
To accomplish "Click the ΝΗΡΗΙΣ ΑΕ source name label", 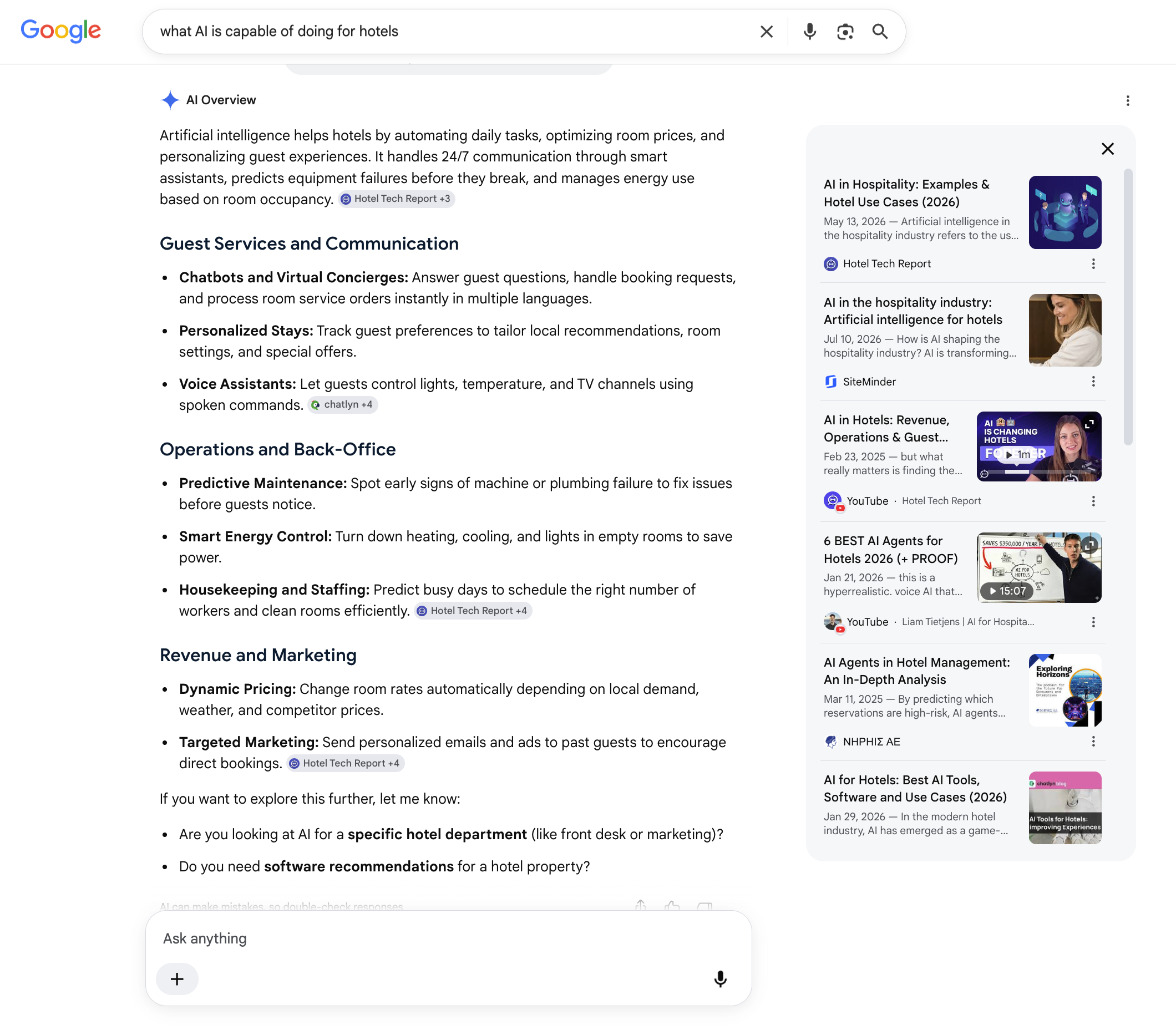I will [x=871, y=742].
